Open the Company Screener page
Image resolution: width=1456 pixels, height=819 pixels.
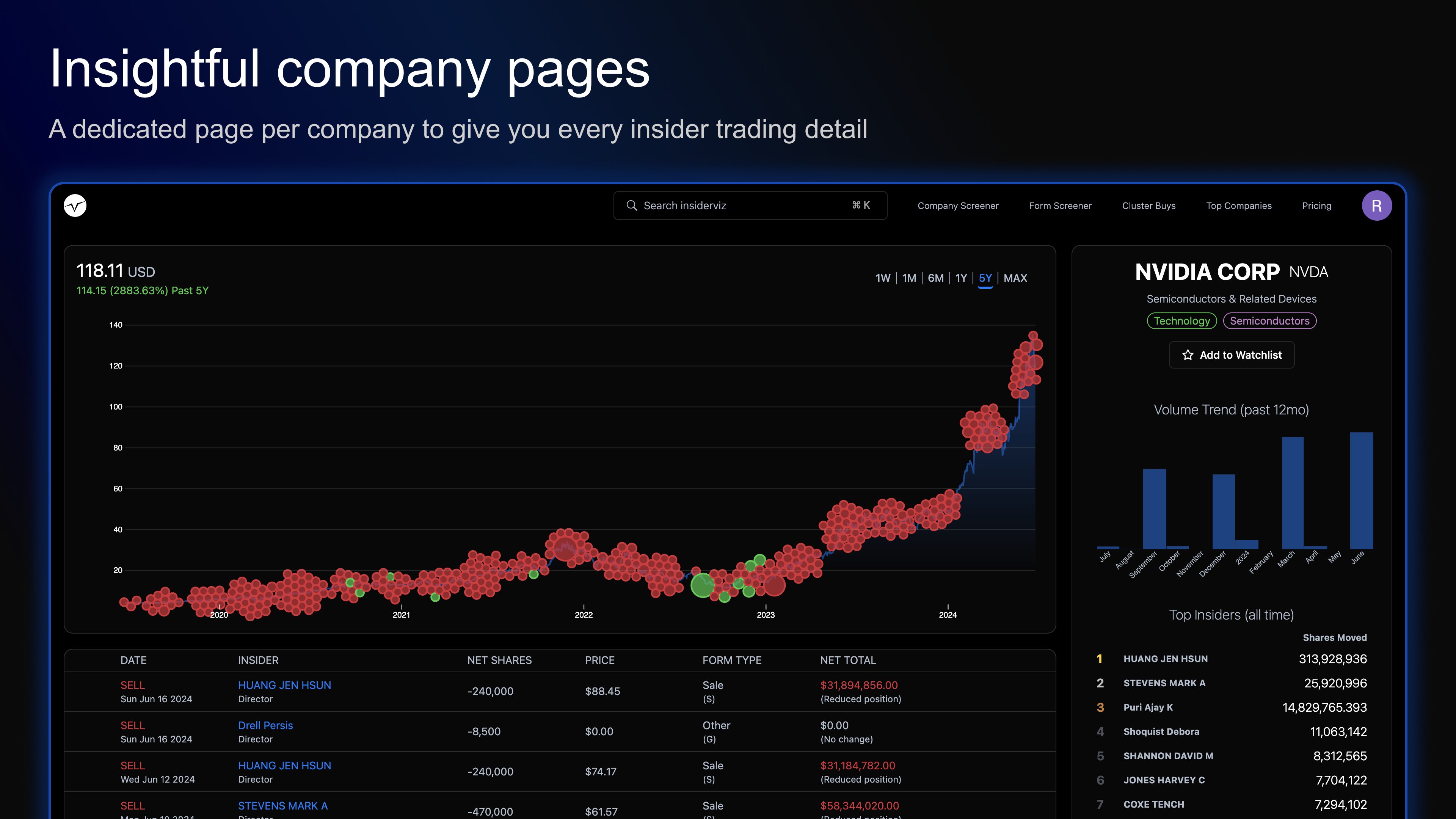pos(957,206)
